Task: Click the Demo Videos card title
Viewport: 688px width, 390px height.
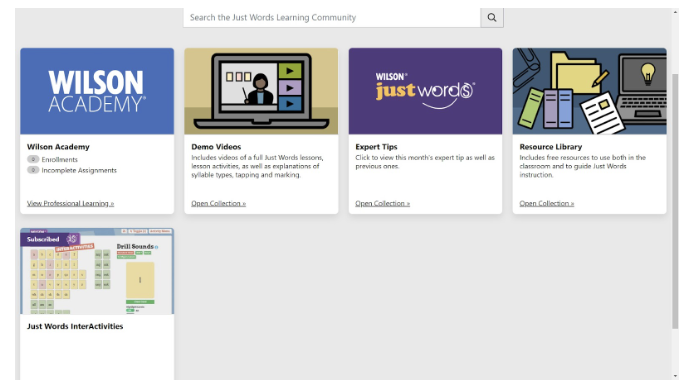Action: [216, 147]
